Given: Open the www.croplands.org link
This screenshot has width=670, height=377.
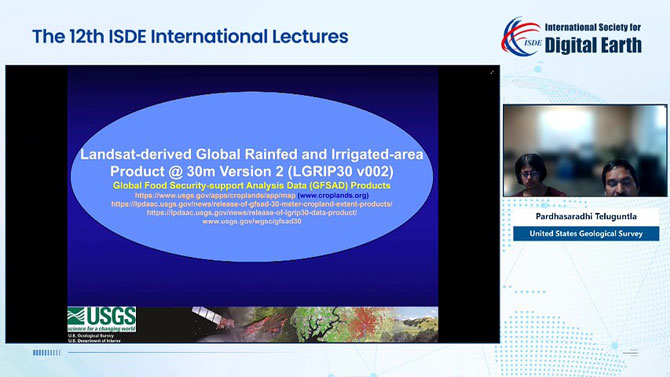Looking at the screenshot, I should point(333,195).
